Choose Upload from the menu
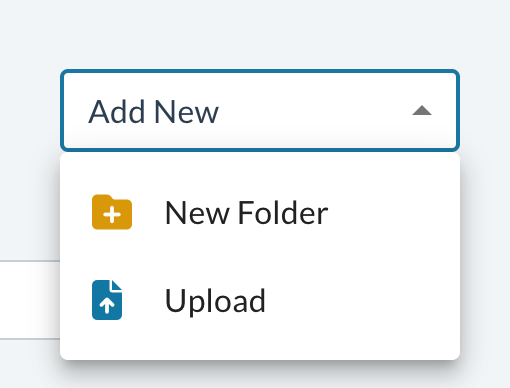 (x=260, y=300)
